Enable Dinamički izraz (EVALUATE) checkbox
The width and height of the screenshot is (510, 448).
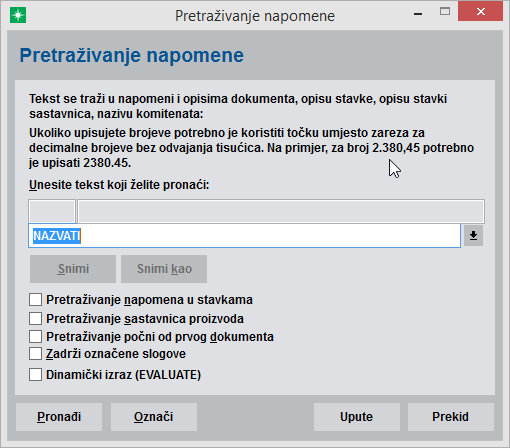[x=35, y=375]
